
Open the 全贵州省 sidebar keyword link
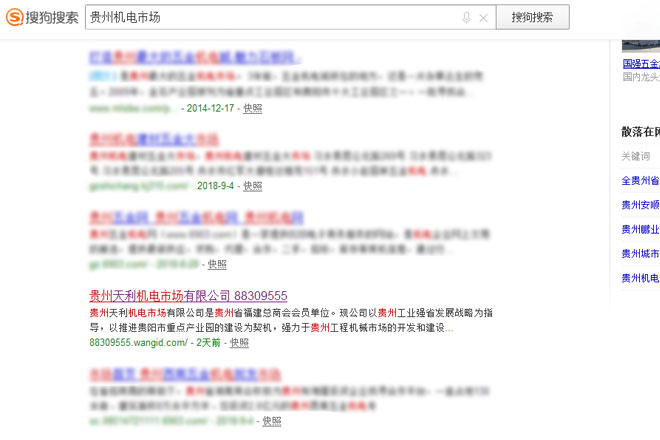641,181
